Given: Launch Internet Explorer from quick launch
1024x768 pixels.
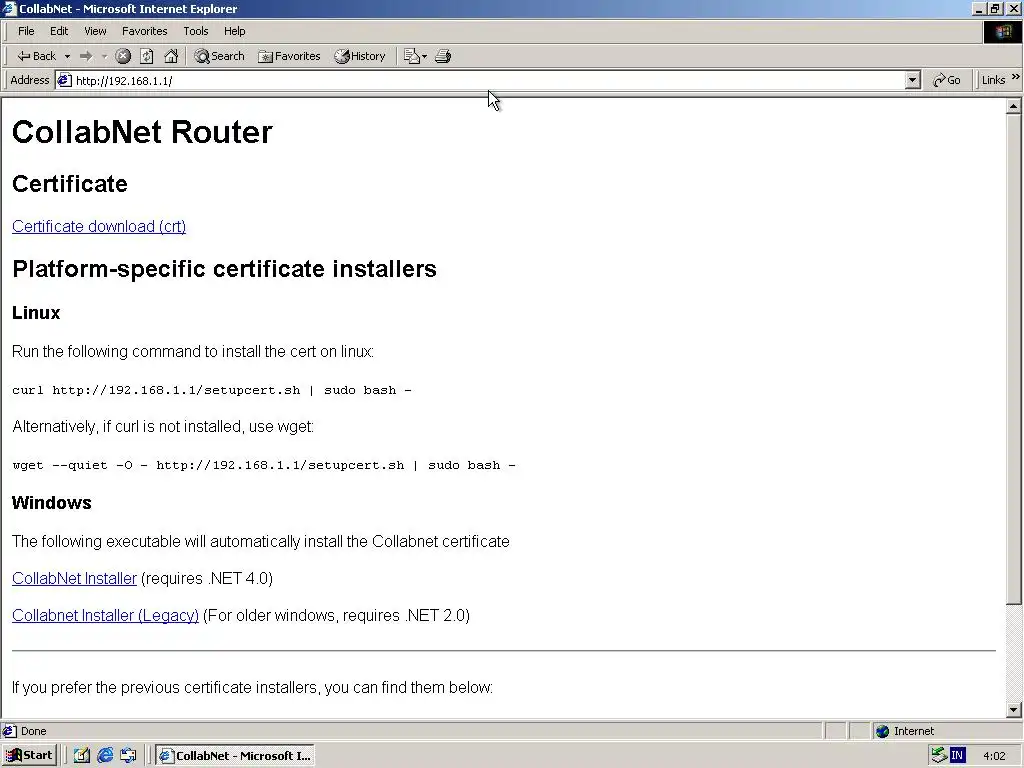Looking at the screenshot, I should point(104,756).
